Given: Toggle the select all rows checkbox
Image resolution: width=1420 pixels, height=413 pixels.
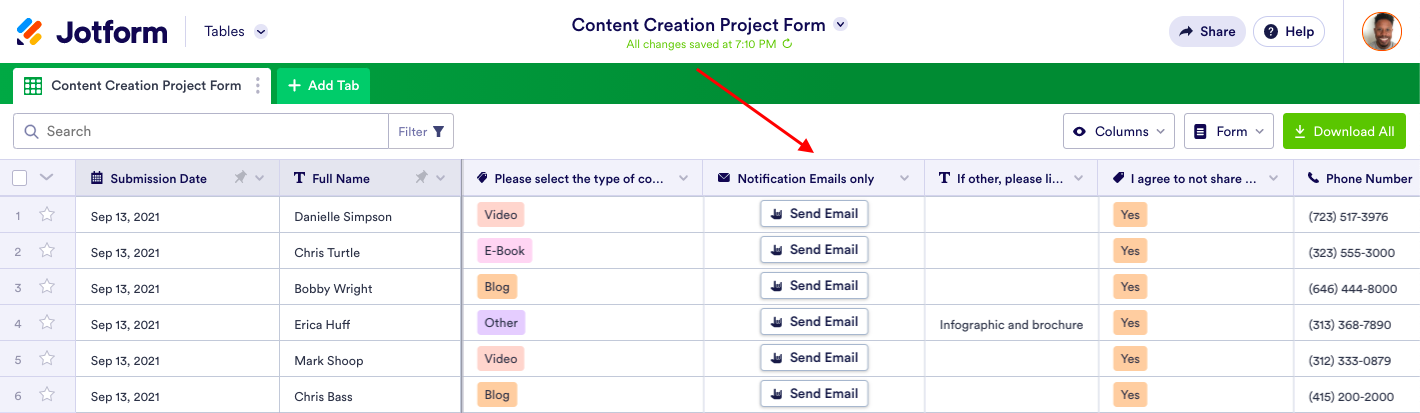Looking at the screenshot, I should pos(20,178).
